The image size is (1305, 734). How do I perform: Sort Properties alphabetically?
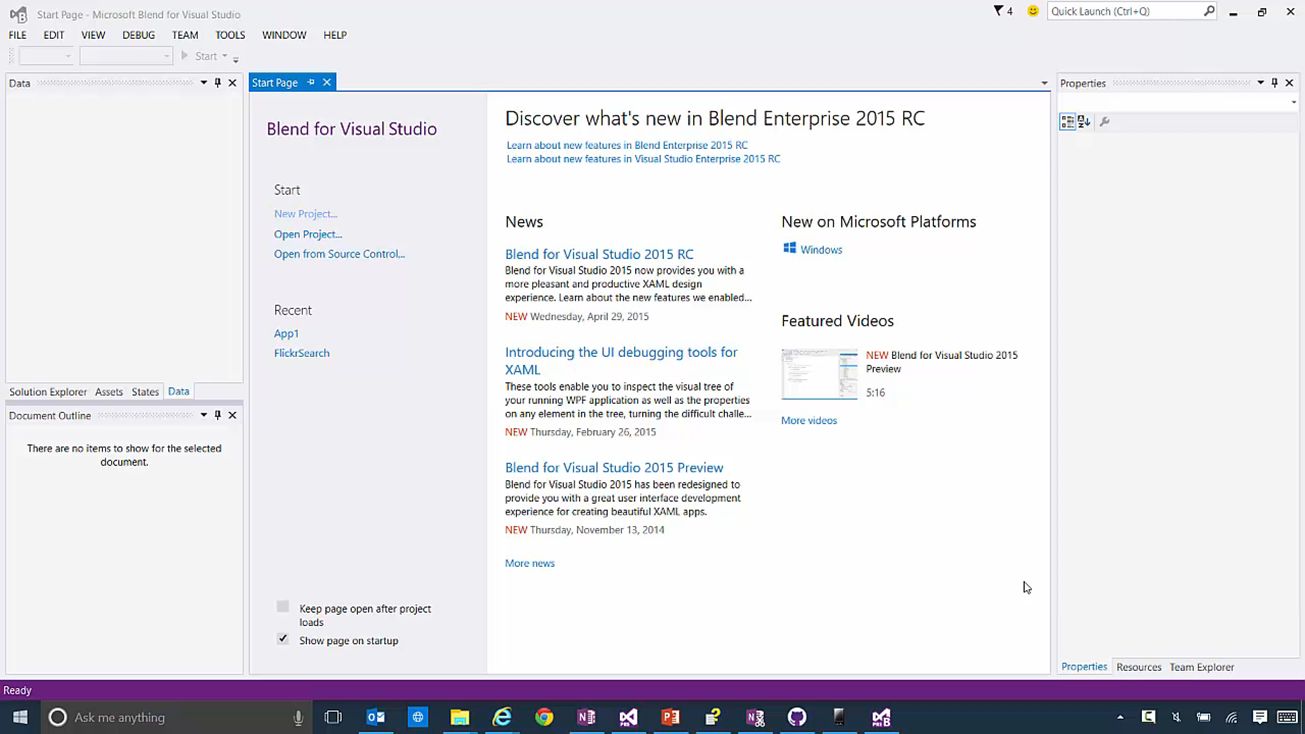[1083, 122]
